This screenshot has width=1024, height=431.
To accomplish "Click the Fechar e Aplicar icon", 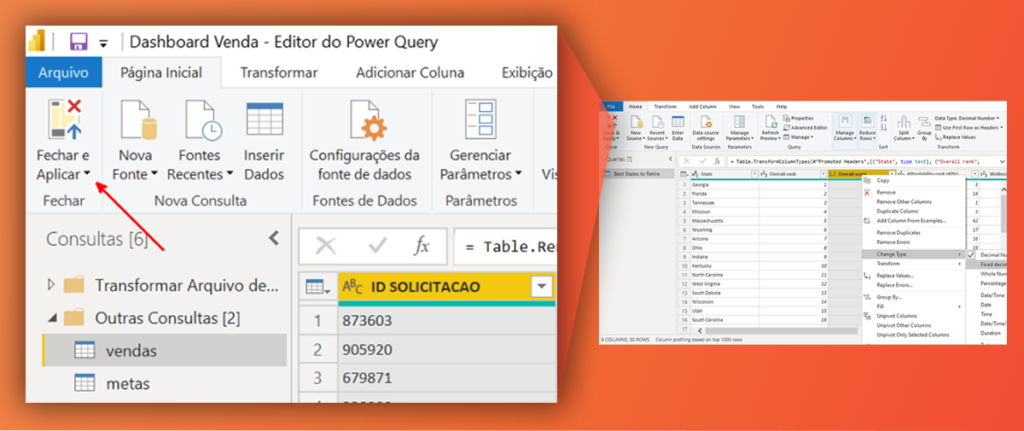I will (64, 119).
